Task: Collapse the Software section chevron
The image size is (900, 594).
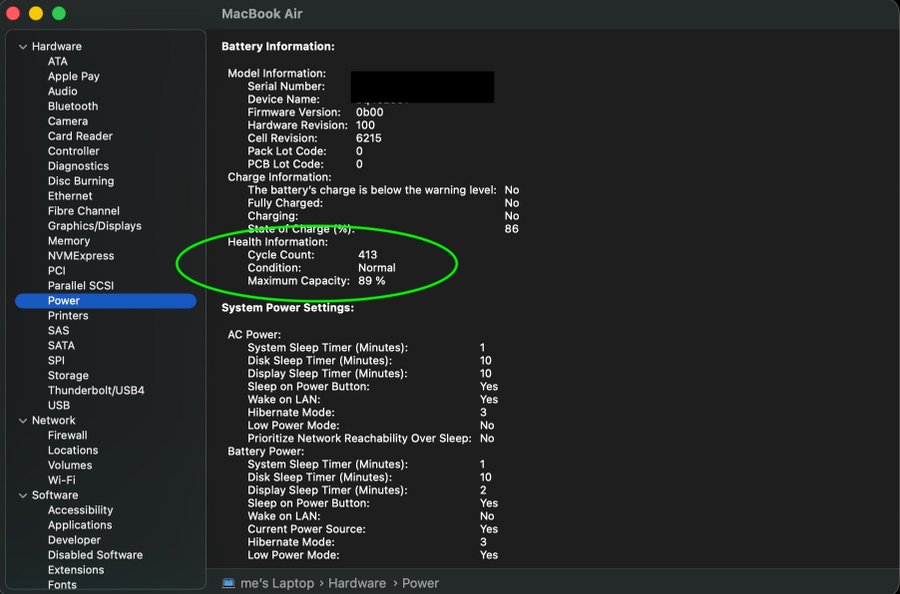Action: [23, 496]
